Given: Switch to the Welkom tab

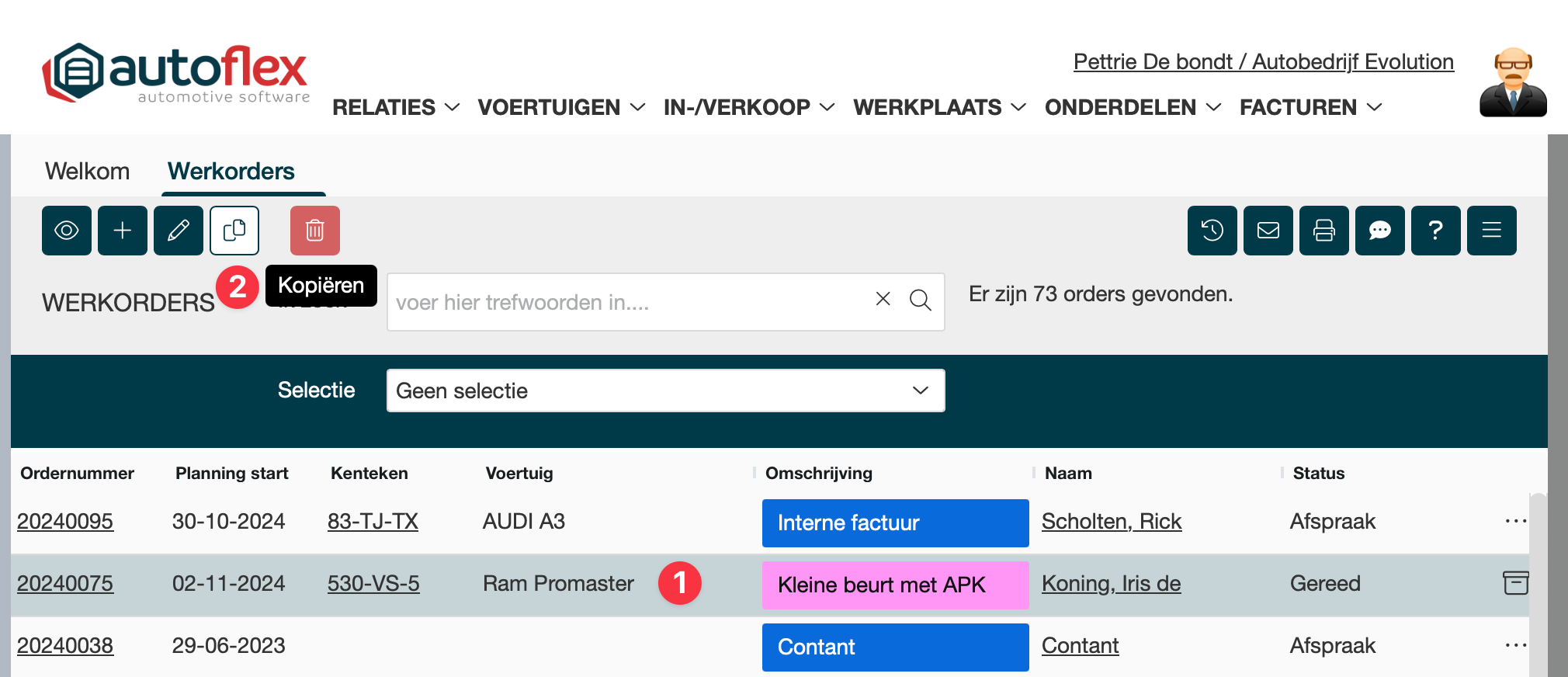Looking at the screenshot, I should pyautogui.click(x=88, y=171).
